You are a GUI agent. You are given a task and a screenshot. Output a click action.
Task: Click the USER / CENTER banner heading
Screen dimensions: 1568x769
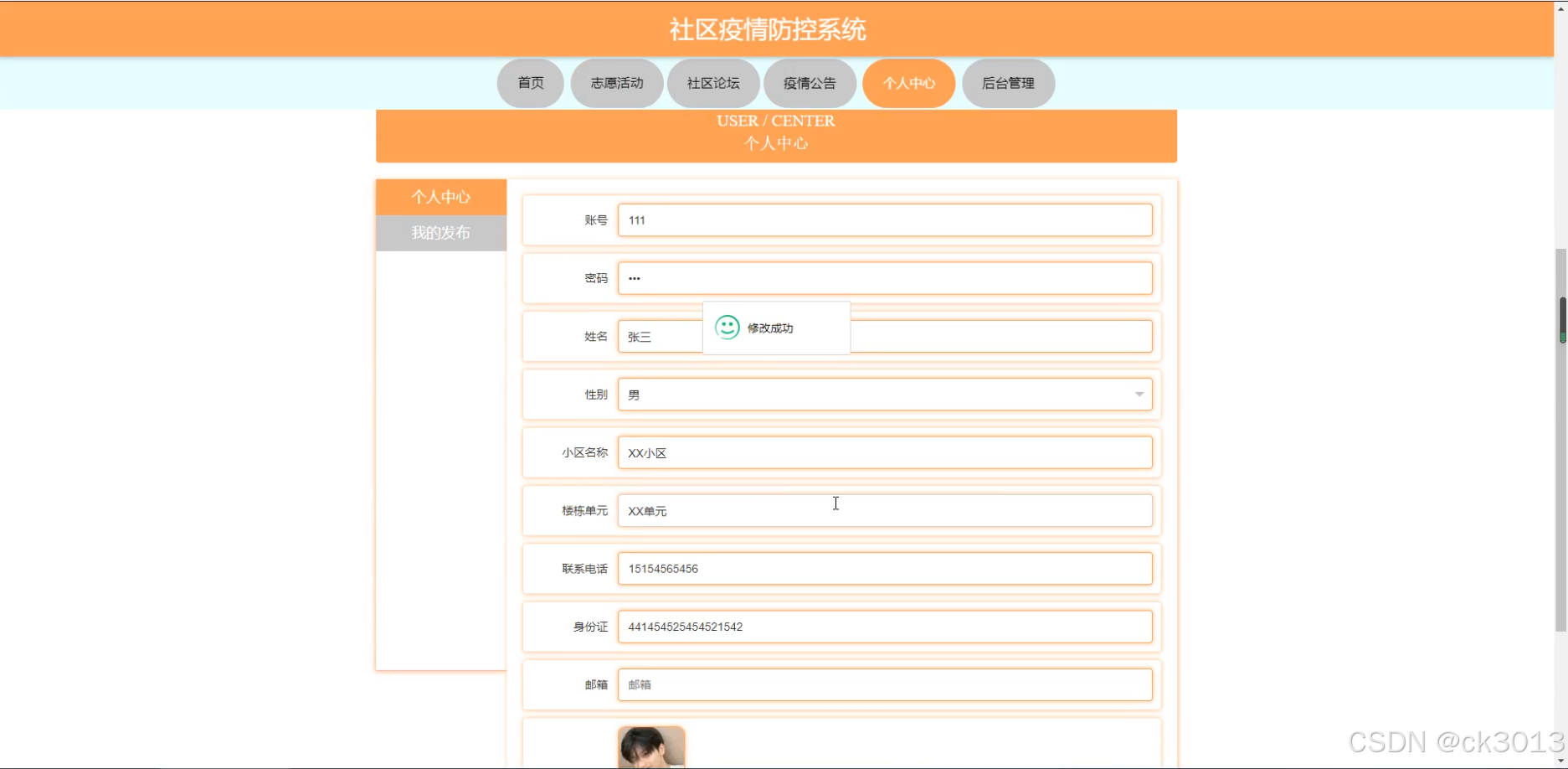[776, 121]
